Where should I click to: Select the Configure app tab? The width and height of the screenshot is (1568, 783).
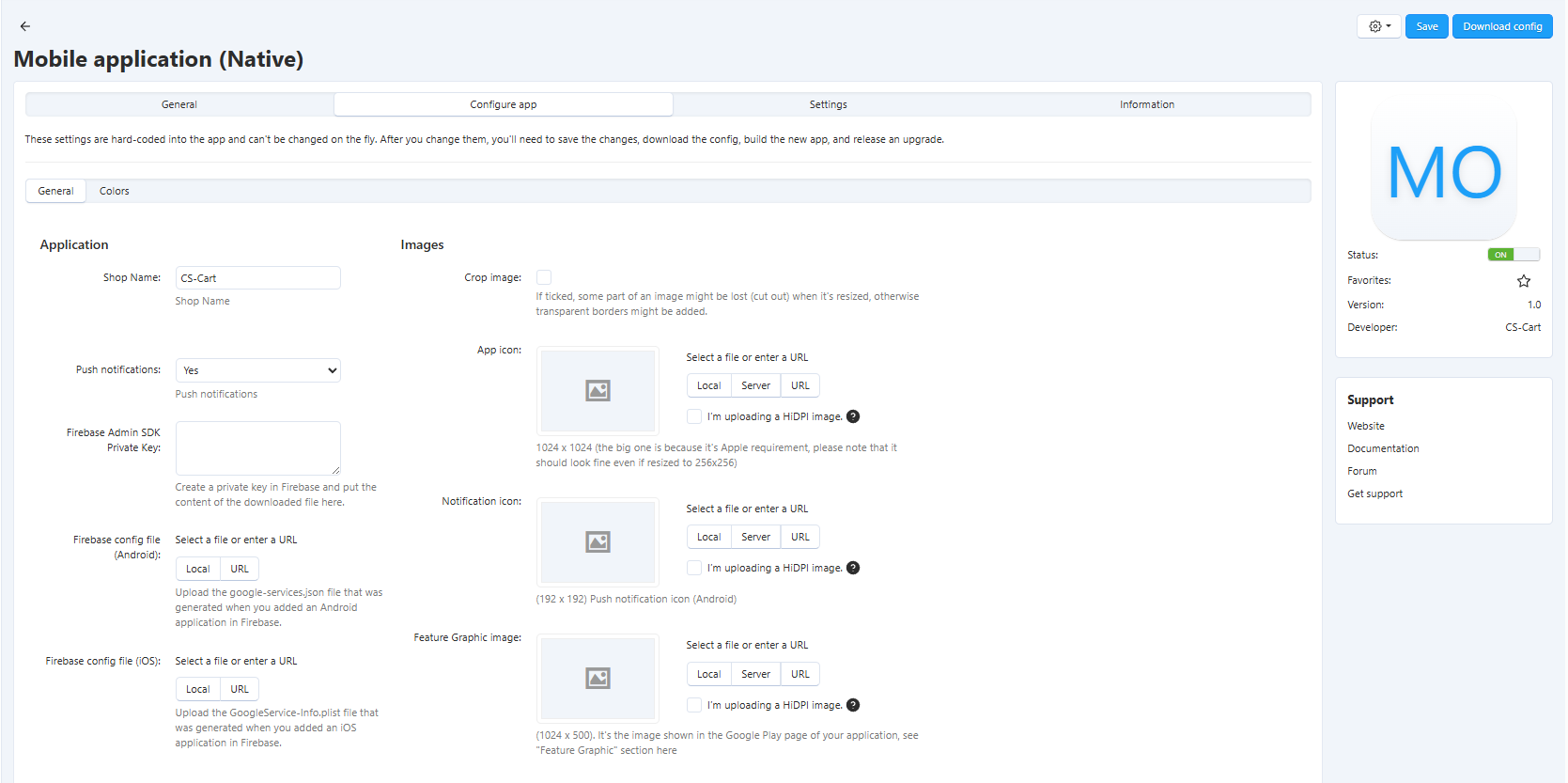coord(504,104)
